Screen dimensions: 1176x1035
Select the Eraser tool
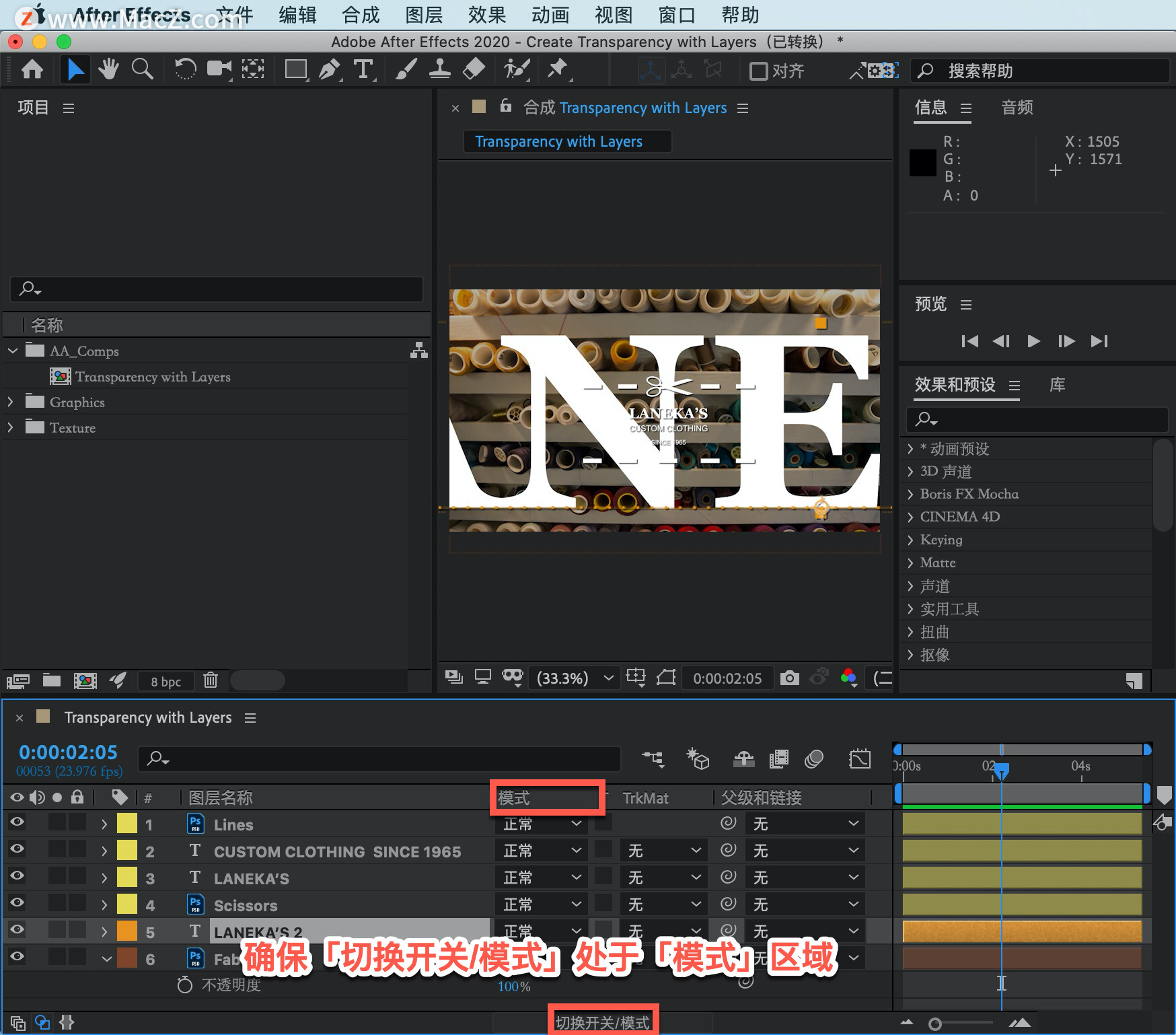click(474, 69)
